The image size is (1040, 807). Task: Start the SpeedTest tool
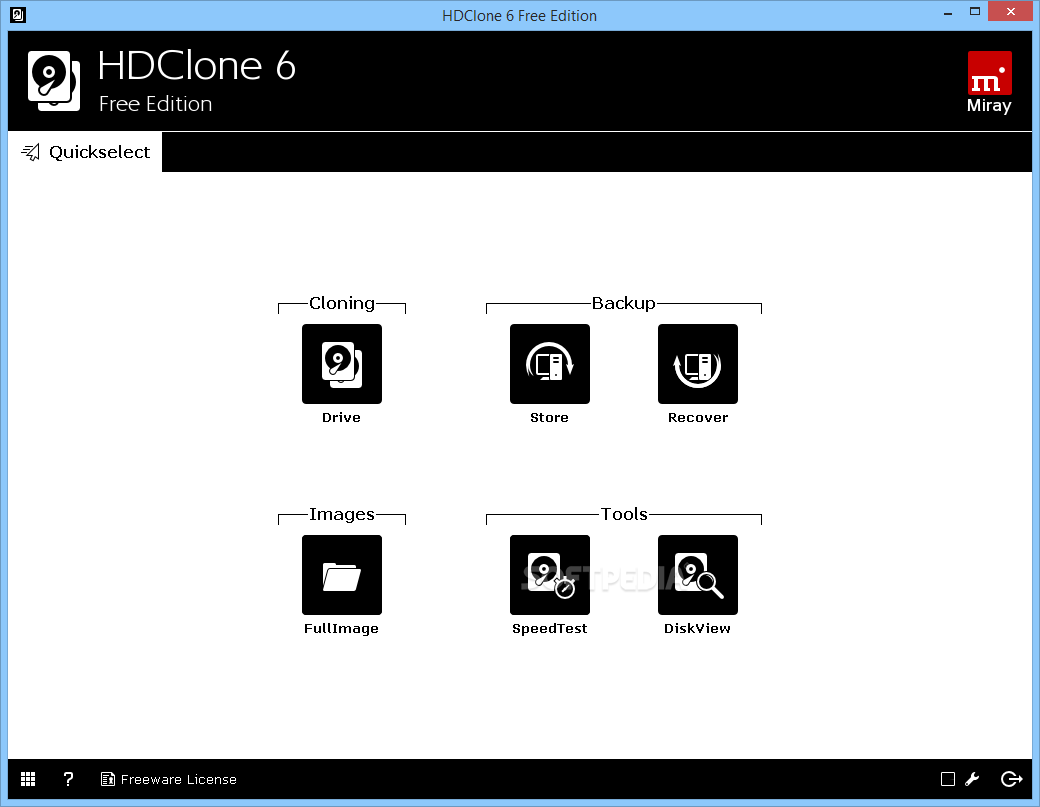click(549, 574)
